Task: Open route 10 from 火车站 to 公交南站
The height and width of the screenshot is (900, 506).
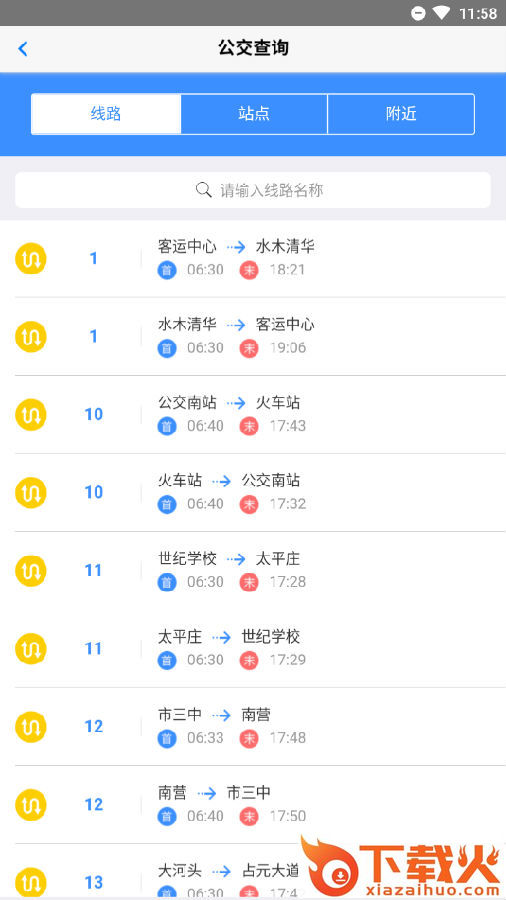Action: (253, 492)
